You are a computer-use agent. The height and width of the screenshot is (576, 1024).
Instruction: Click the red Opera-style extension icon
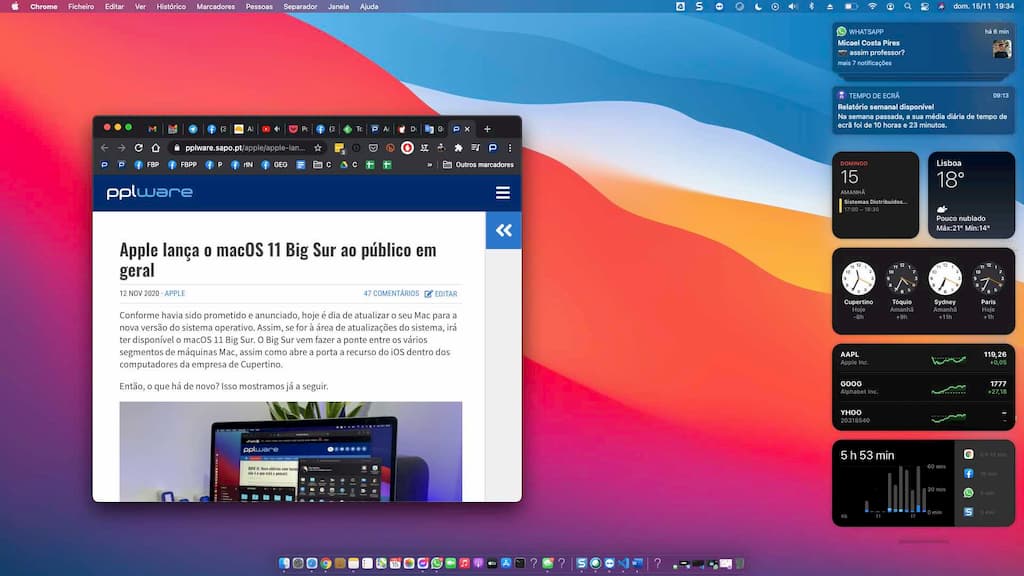tap(408, 148)
